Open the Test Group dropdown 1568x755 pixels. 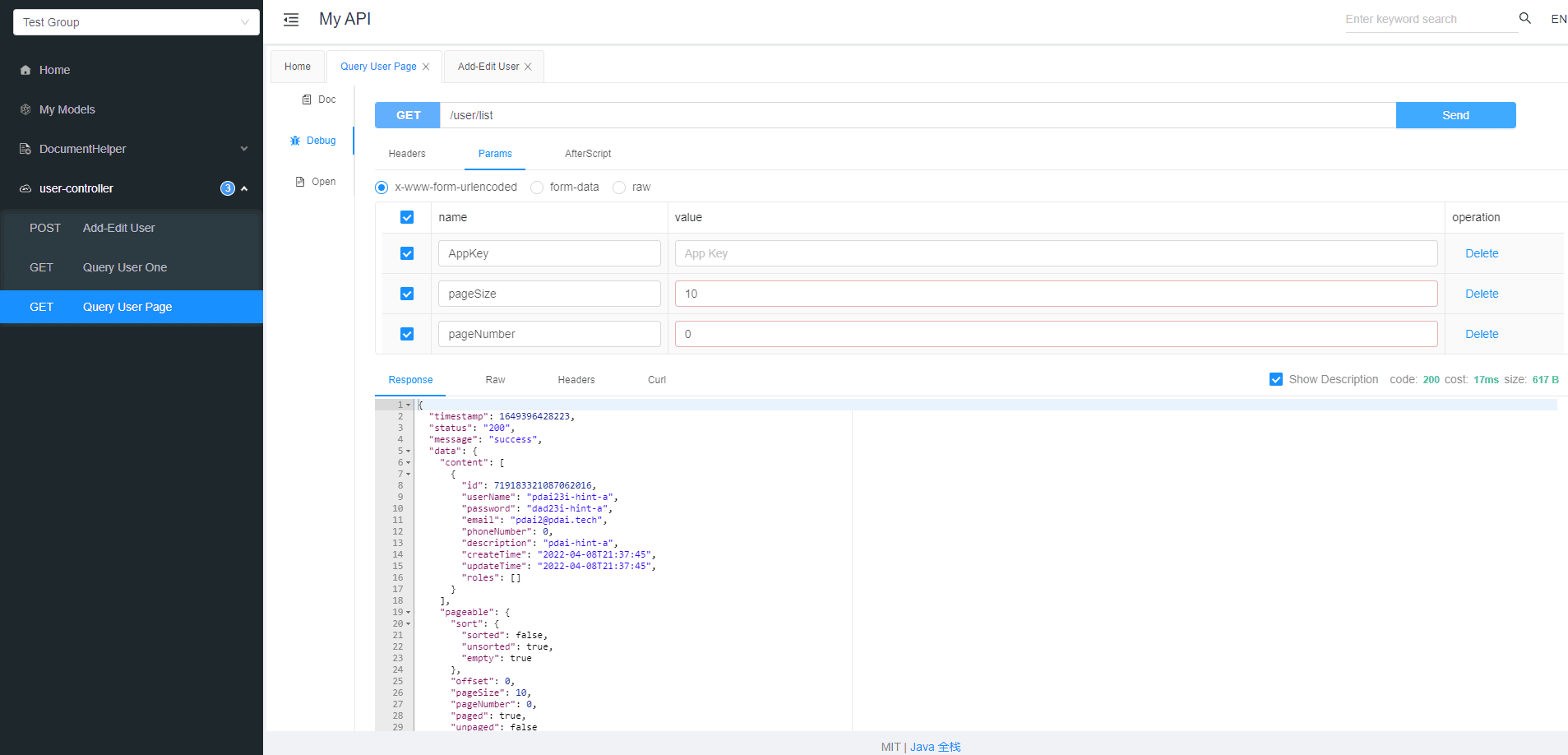(136, 22)
